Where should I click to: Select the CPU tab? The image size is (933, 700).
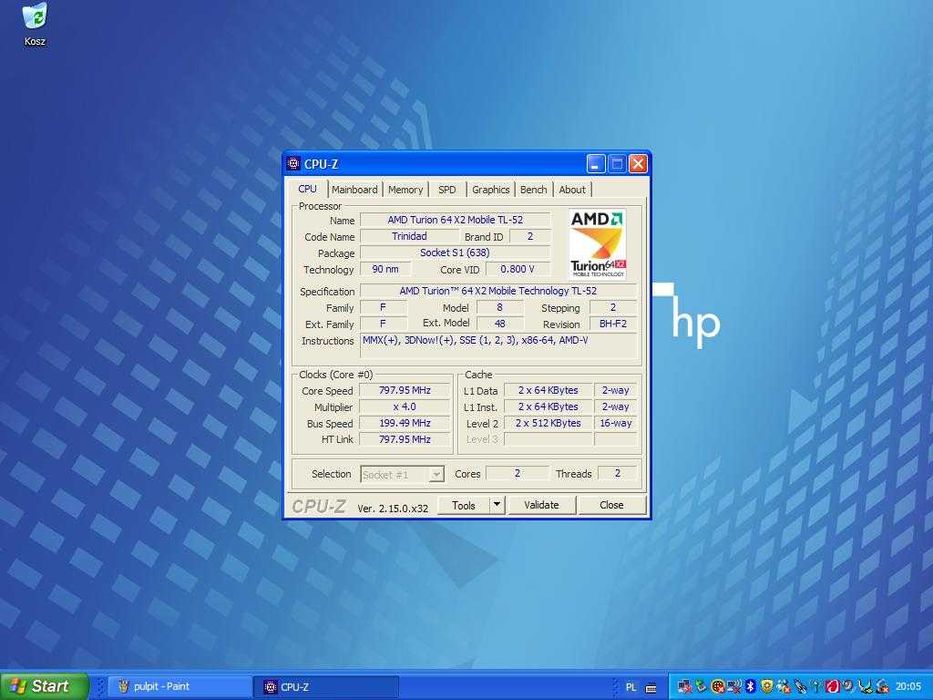(x=308, y=189)
